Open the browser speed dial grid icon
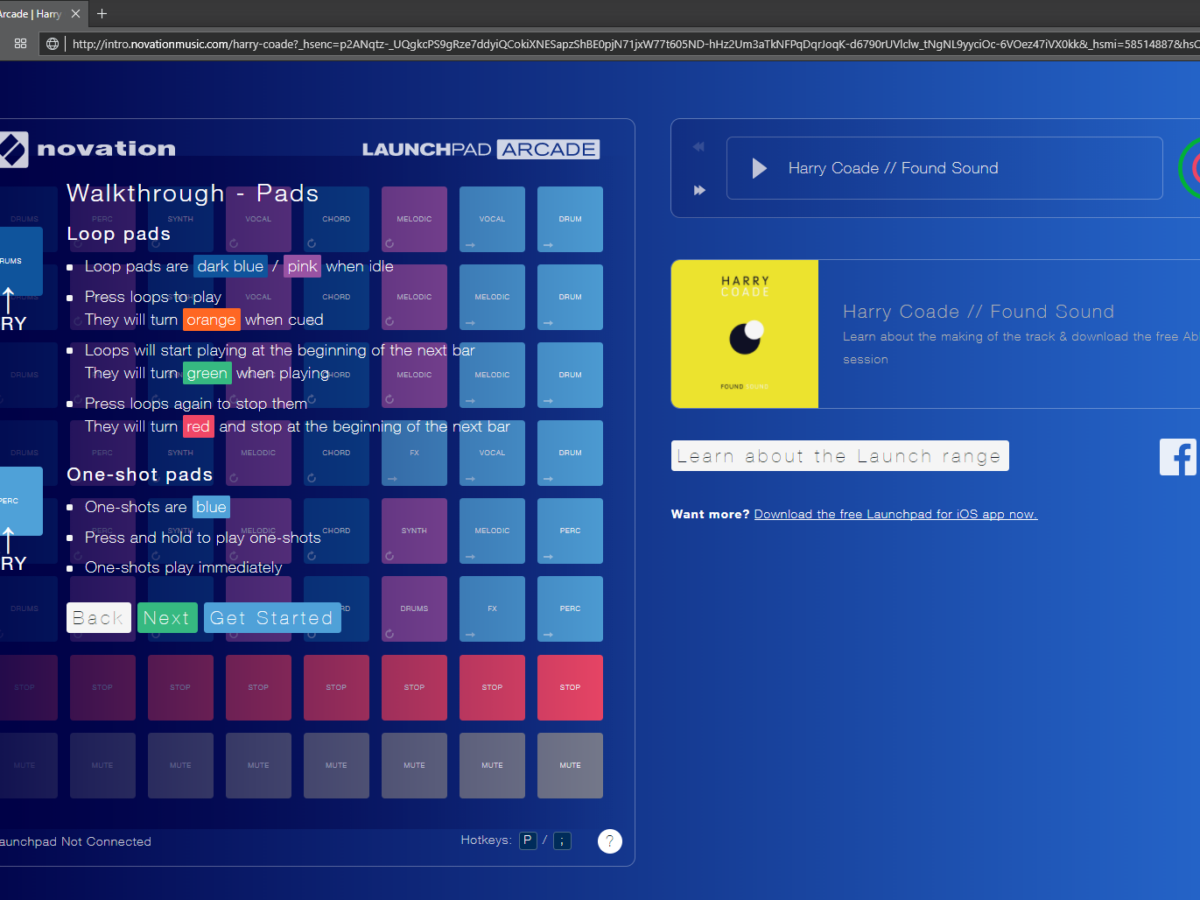The height and width of the screenshot is (900, 1200). pyautogui.click(x=20, y=44)
